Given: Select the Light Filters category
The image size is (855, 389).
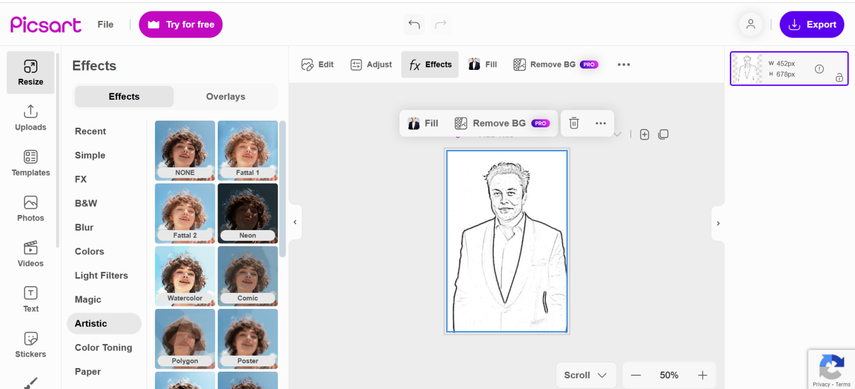Looking at the screenshot, I should (x=101, y=276).
